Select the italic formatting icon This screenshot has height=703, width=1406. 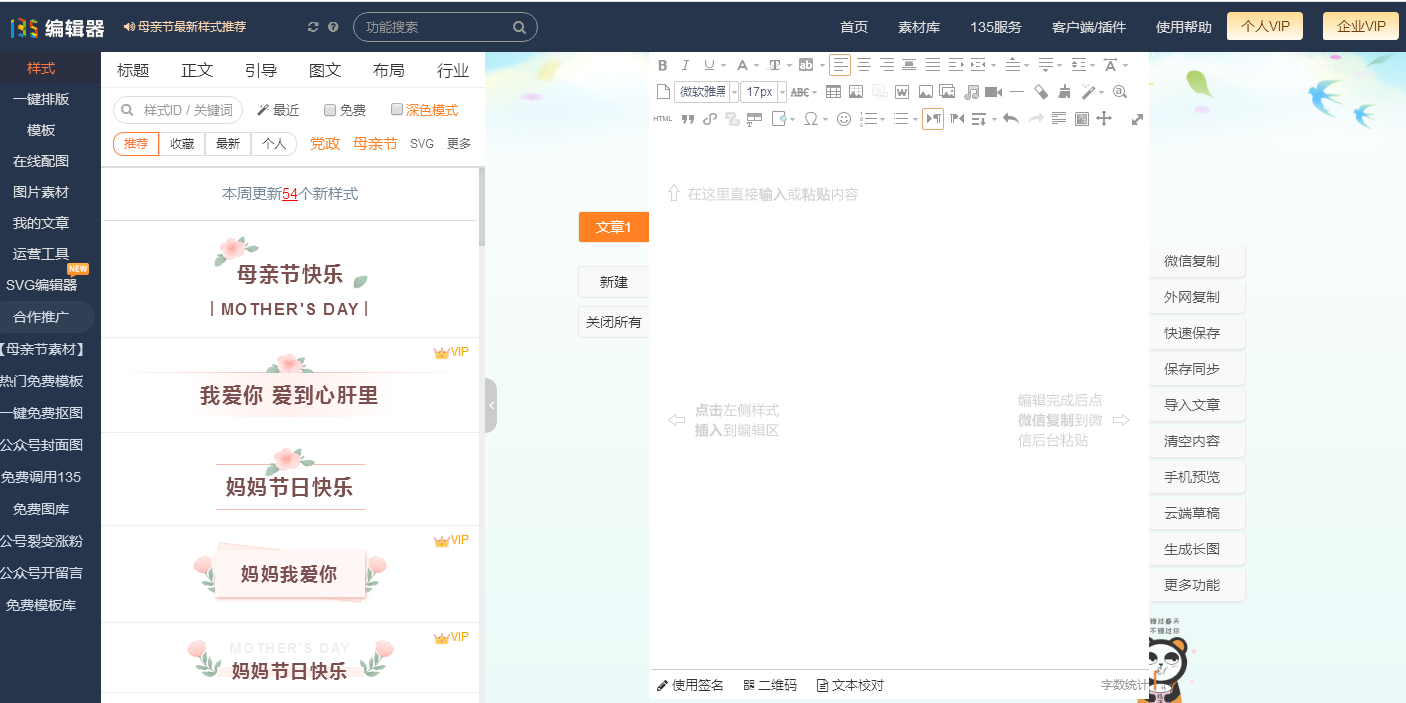(684, 65)
